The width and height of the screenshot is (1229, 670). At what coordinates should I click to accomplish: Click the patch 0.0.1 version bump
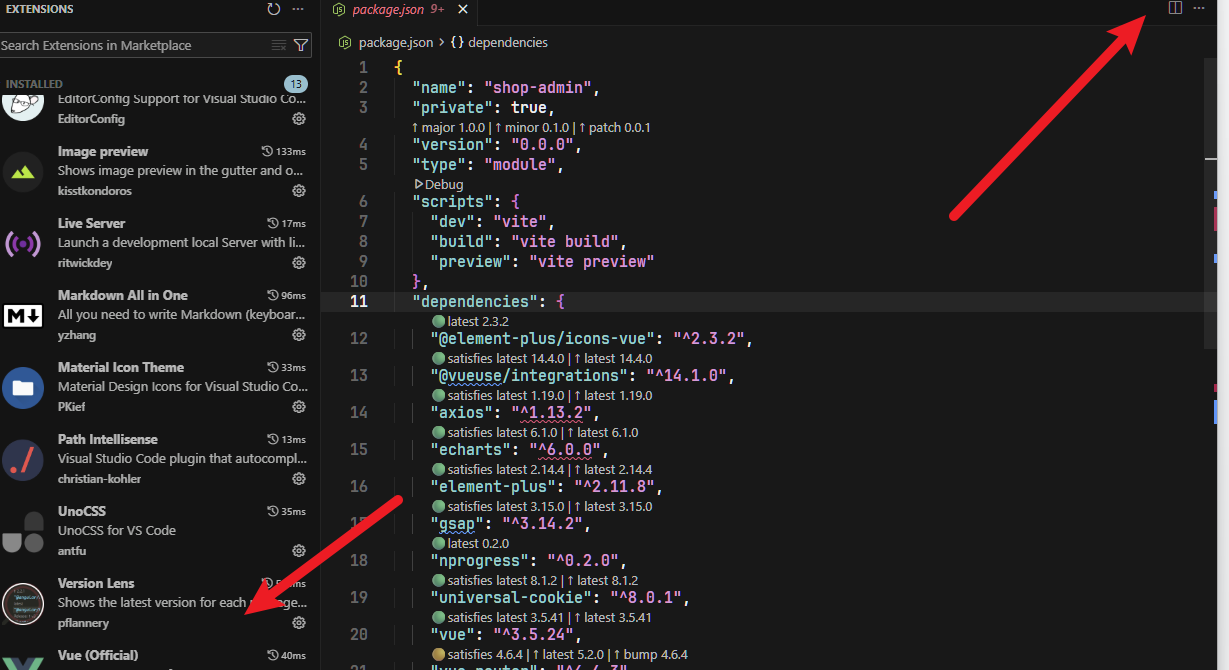click(615, 127)
